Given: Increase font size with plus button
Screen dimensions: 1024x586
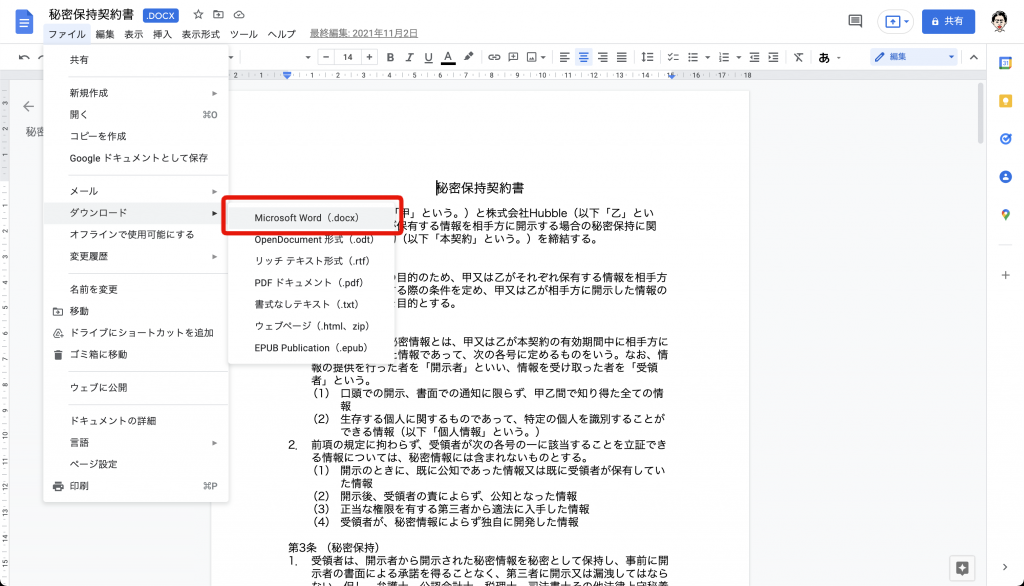Looking at the screenshot, I should 369,57.
